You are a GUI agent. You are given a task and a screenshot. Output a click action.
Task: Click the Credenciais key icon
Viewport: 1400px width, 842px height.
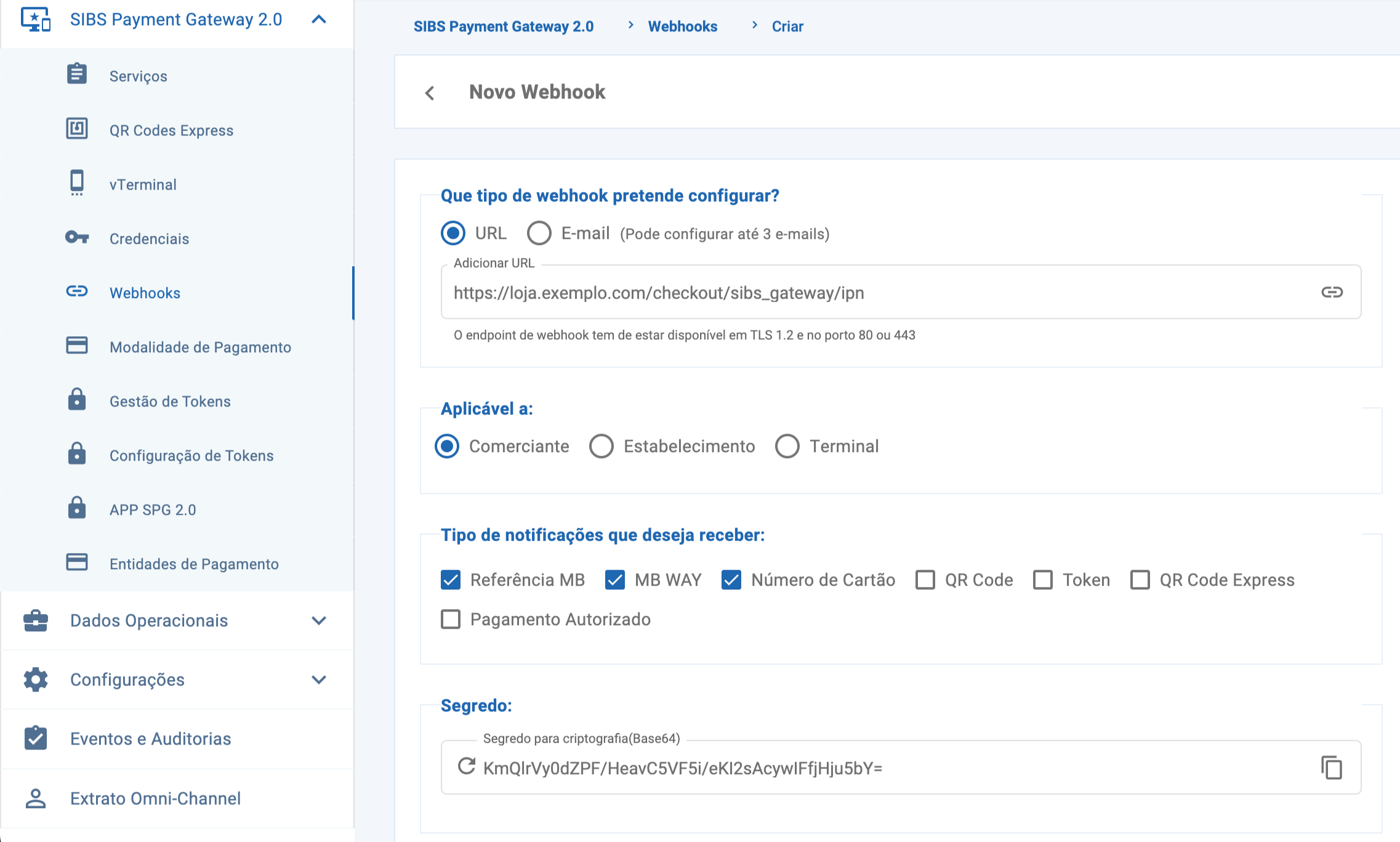click(x=77, y=238)
